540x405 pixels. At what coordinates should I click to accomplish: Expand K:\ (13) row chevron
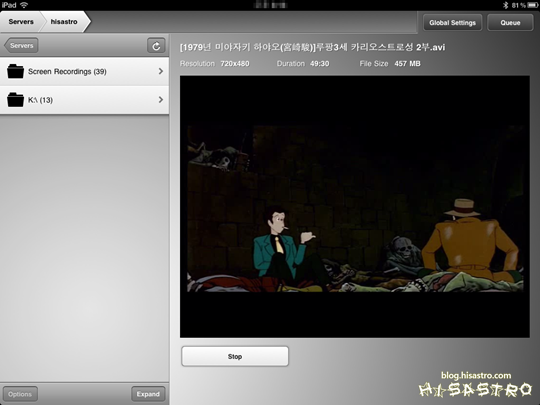(x=160, y=100)
